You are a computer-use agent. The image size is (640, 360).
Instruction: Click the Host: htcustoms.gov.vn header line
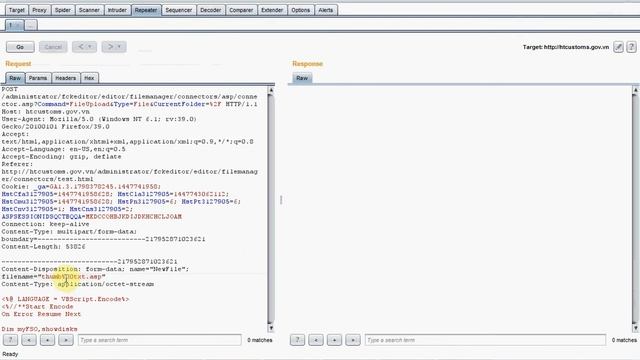coord(45,111)
